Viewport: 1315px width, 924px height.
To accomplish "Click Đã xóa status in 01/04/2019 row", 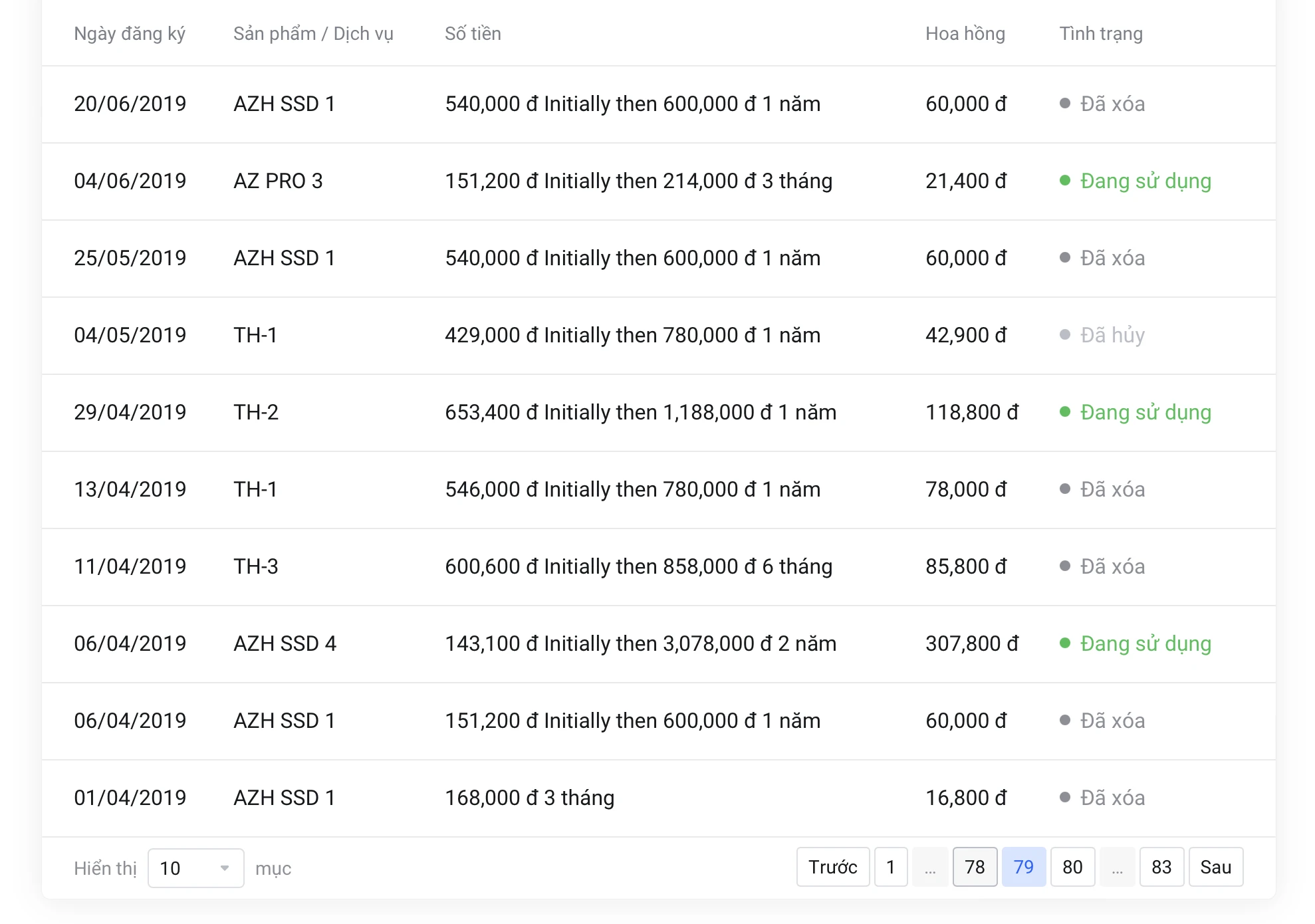I will [x=1102, y=798].
